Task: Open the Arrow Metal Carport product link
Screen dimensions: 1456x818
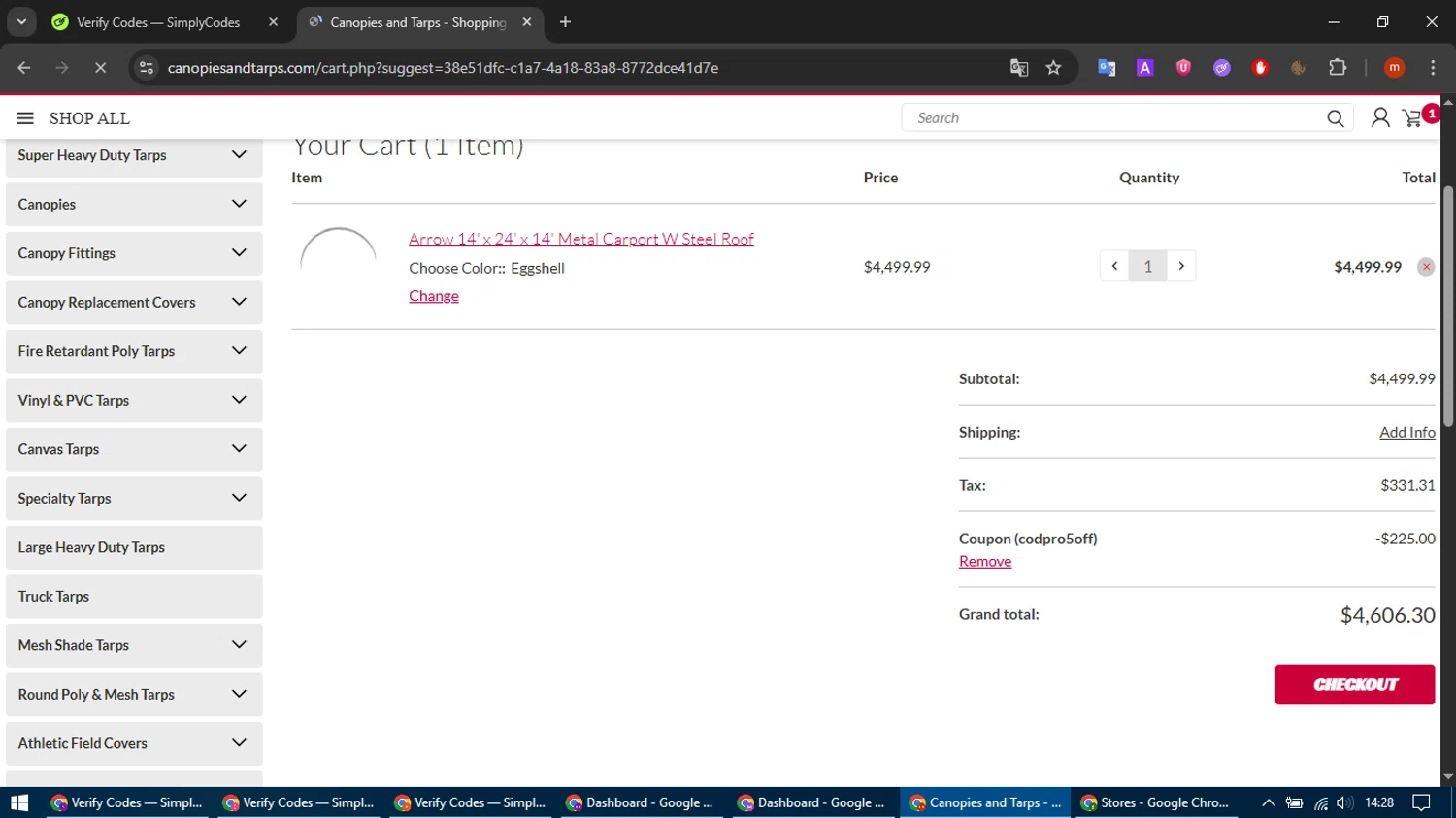Action: click(581, 239)
